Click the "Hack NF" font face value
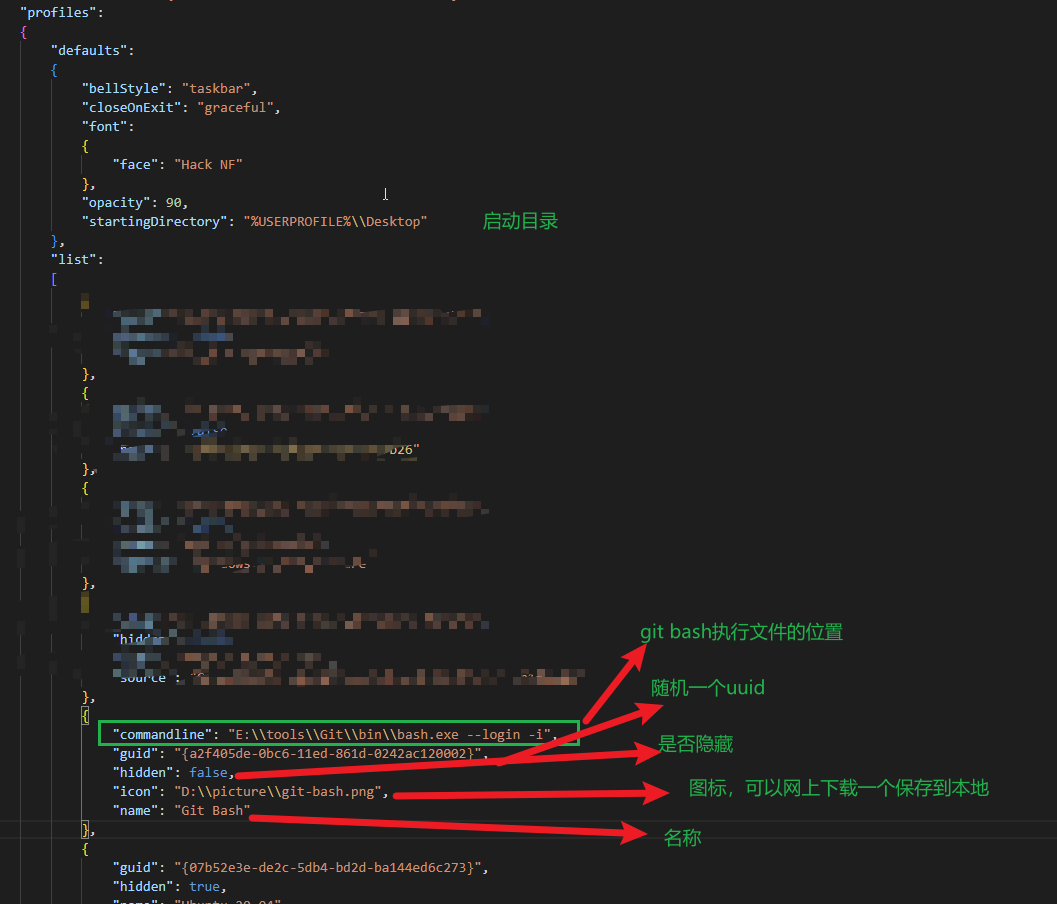Screen dimensions: 1057x904 click(x=209, y=164)
